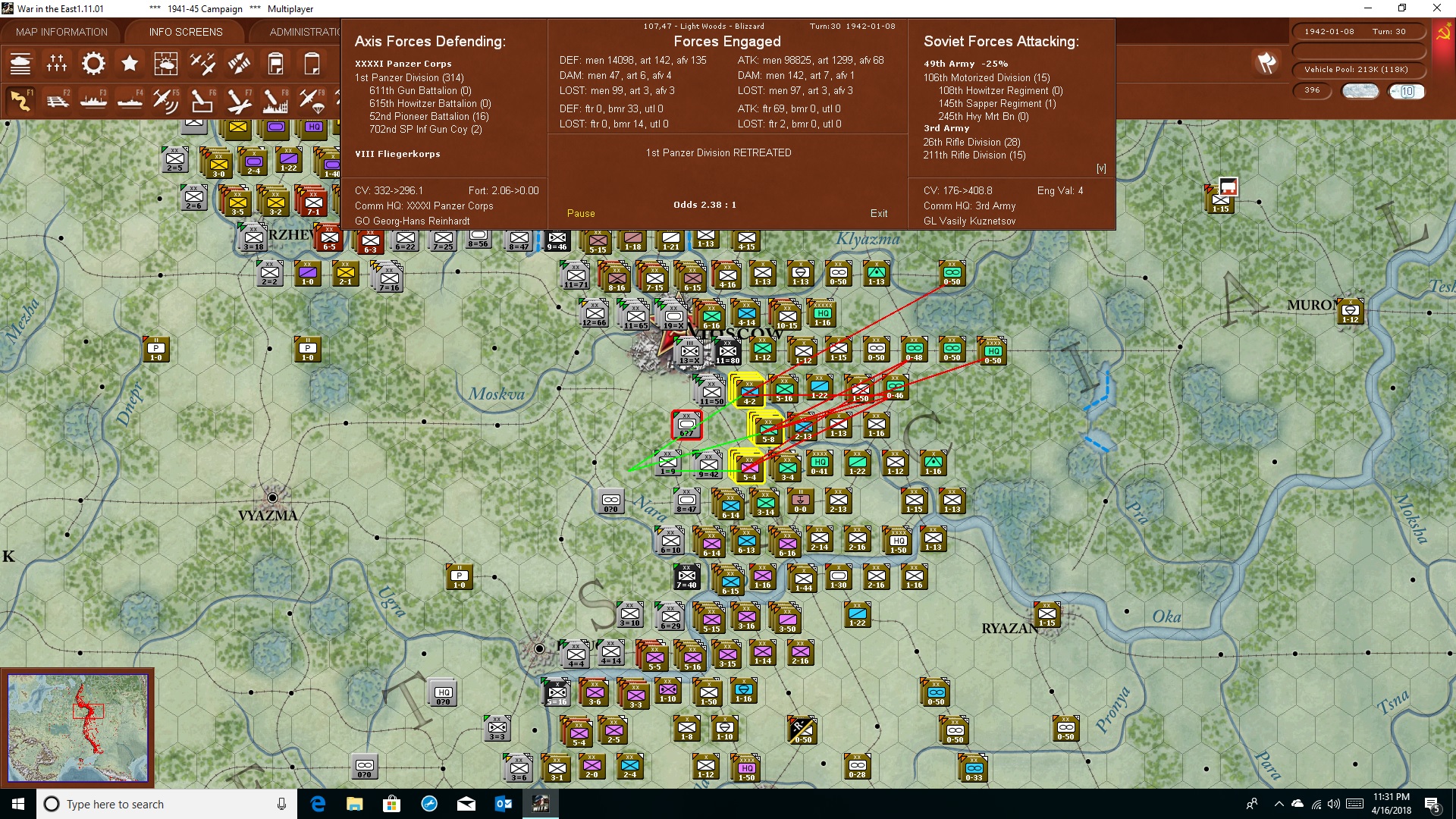
Task: Select the HQ 0-50 counter east of Moscow
Action: (993, 352)
